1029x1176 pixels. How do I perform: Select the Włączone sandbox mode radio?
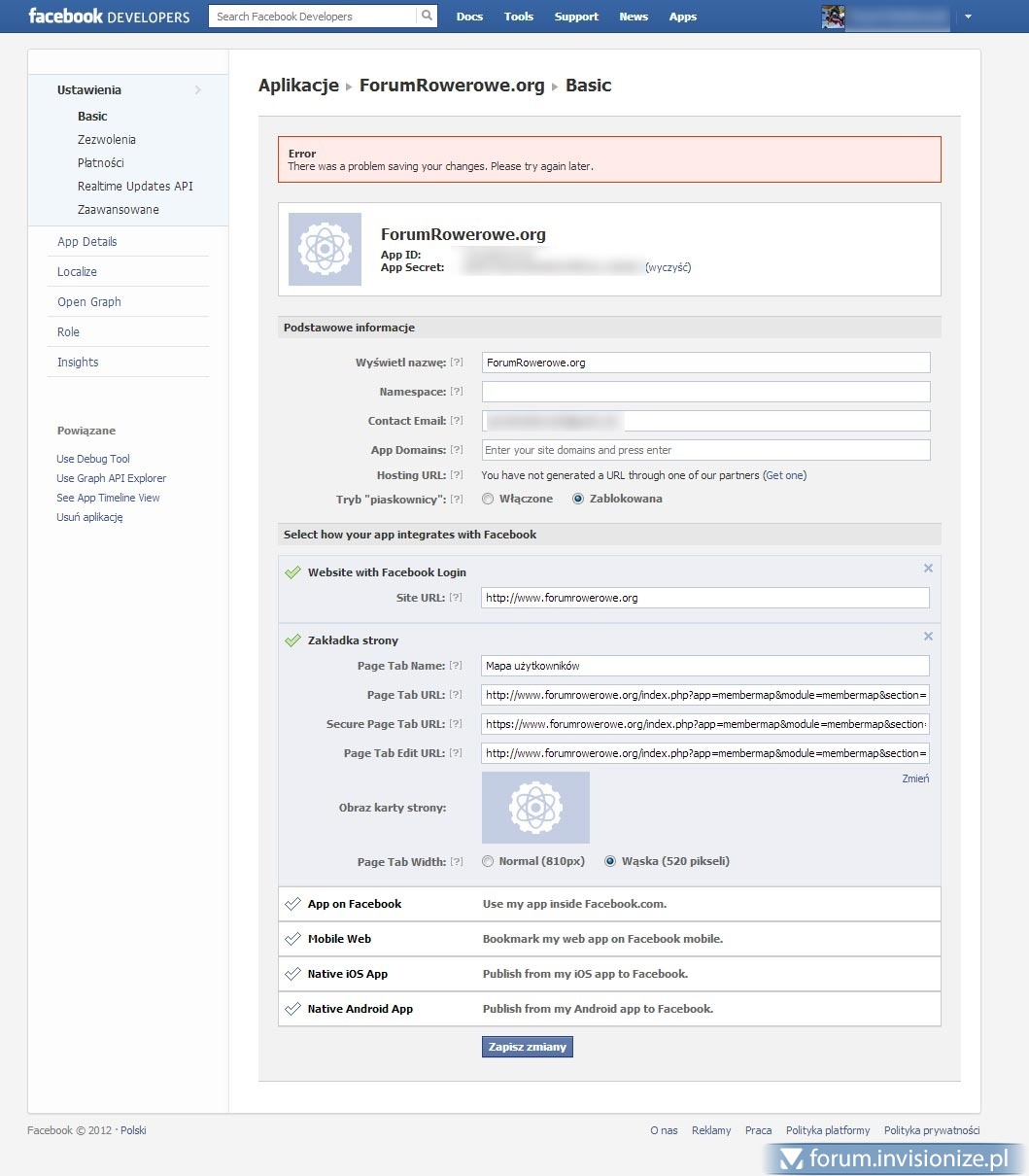click(x=488, y=499)
